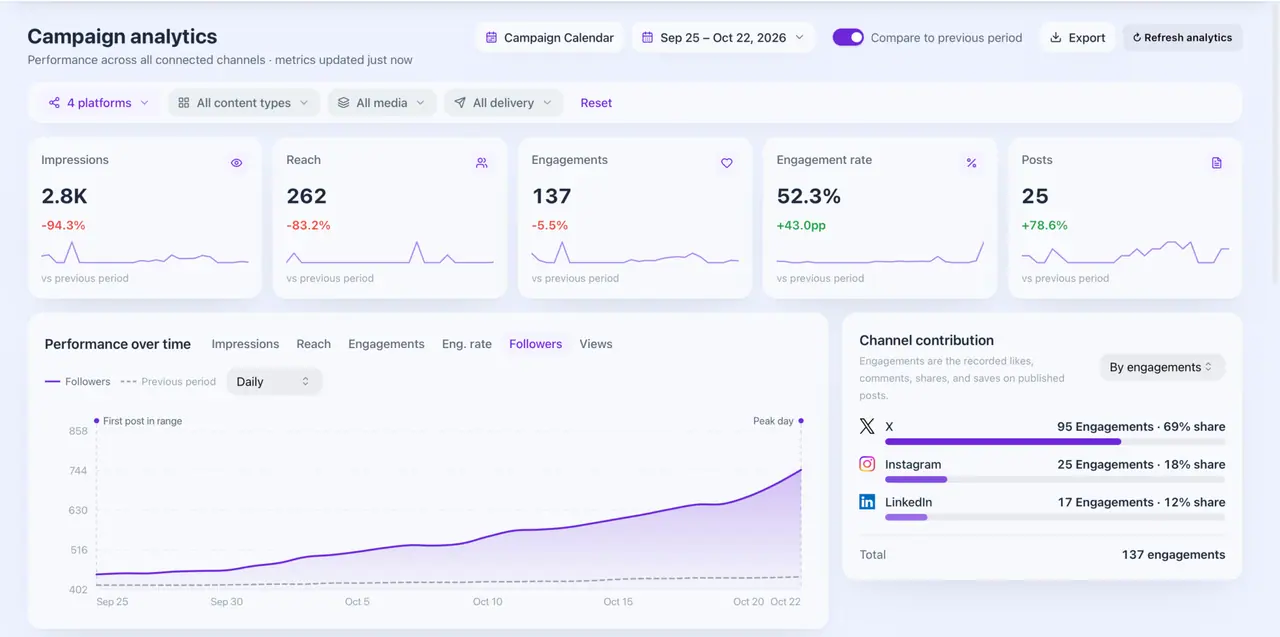Click the LinkedIn share progress bar
The width and height of the screenshot is (1280, 637).
[x=1055, y=517]
